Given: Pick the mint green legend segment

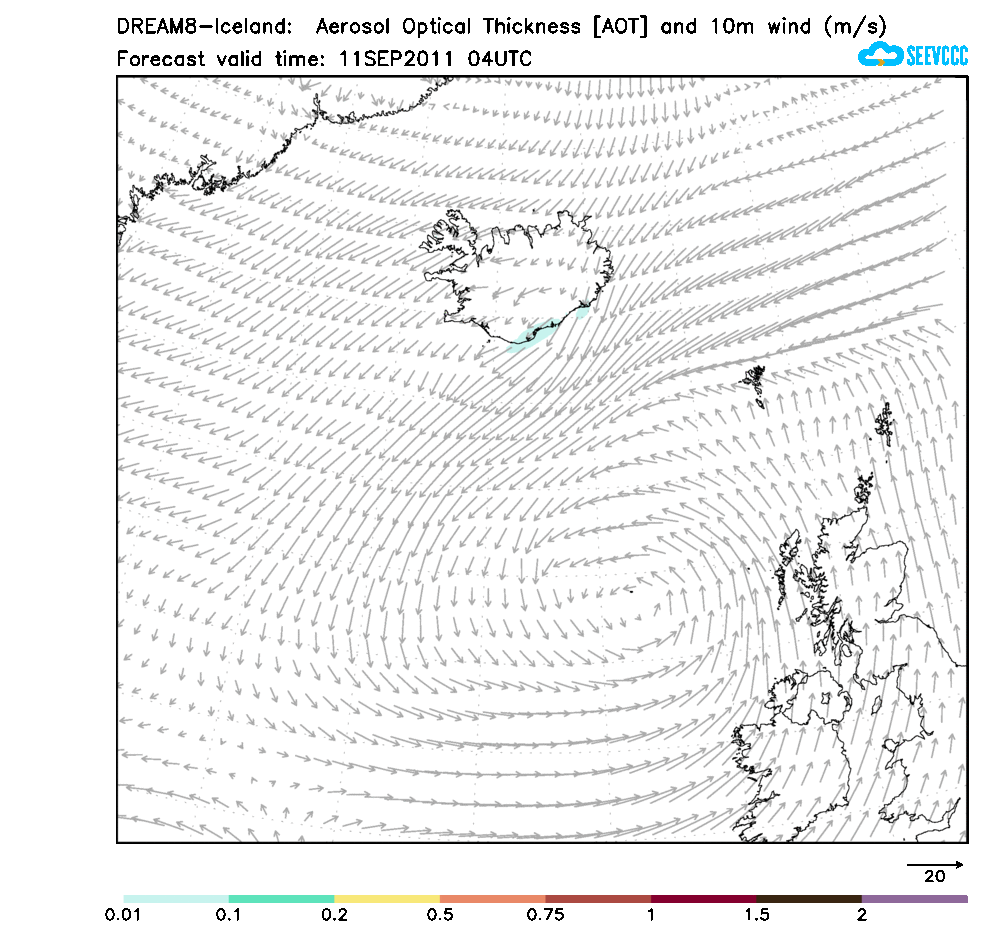Looking at the screenshot, I should 281,899.
